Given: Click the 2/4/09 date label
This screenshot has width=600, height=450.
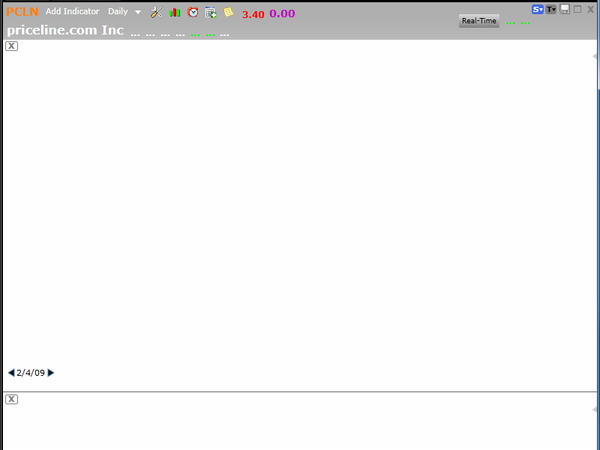Looking at the screenshot, I should [31, 373].
